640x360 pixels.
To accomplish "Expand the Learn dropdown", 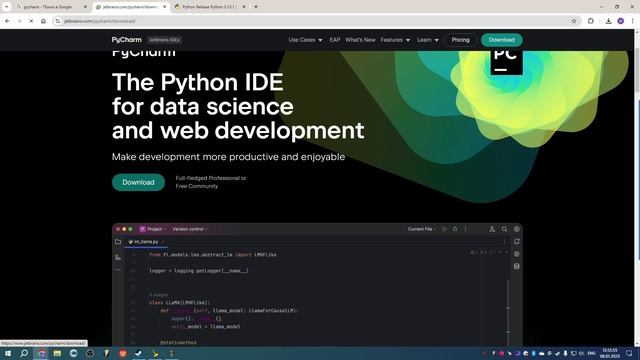I will click(x=428, y=40).
